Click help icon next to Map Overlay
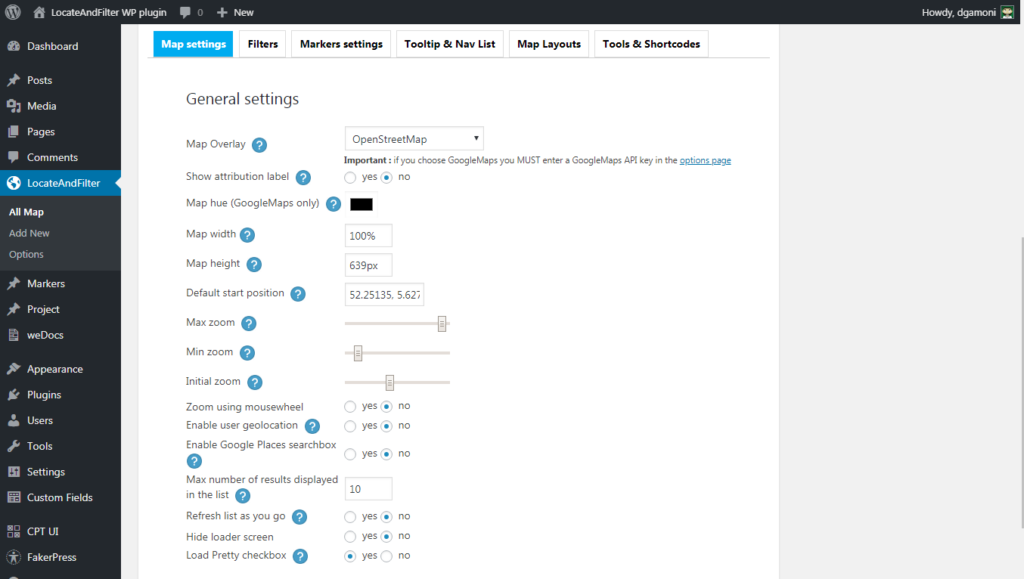 pos(259,144)
